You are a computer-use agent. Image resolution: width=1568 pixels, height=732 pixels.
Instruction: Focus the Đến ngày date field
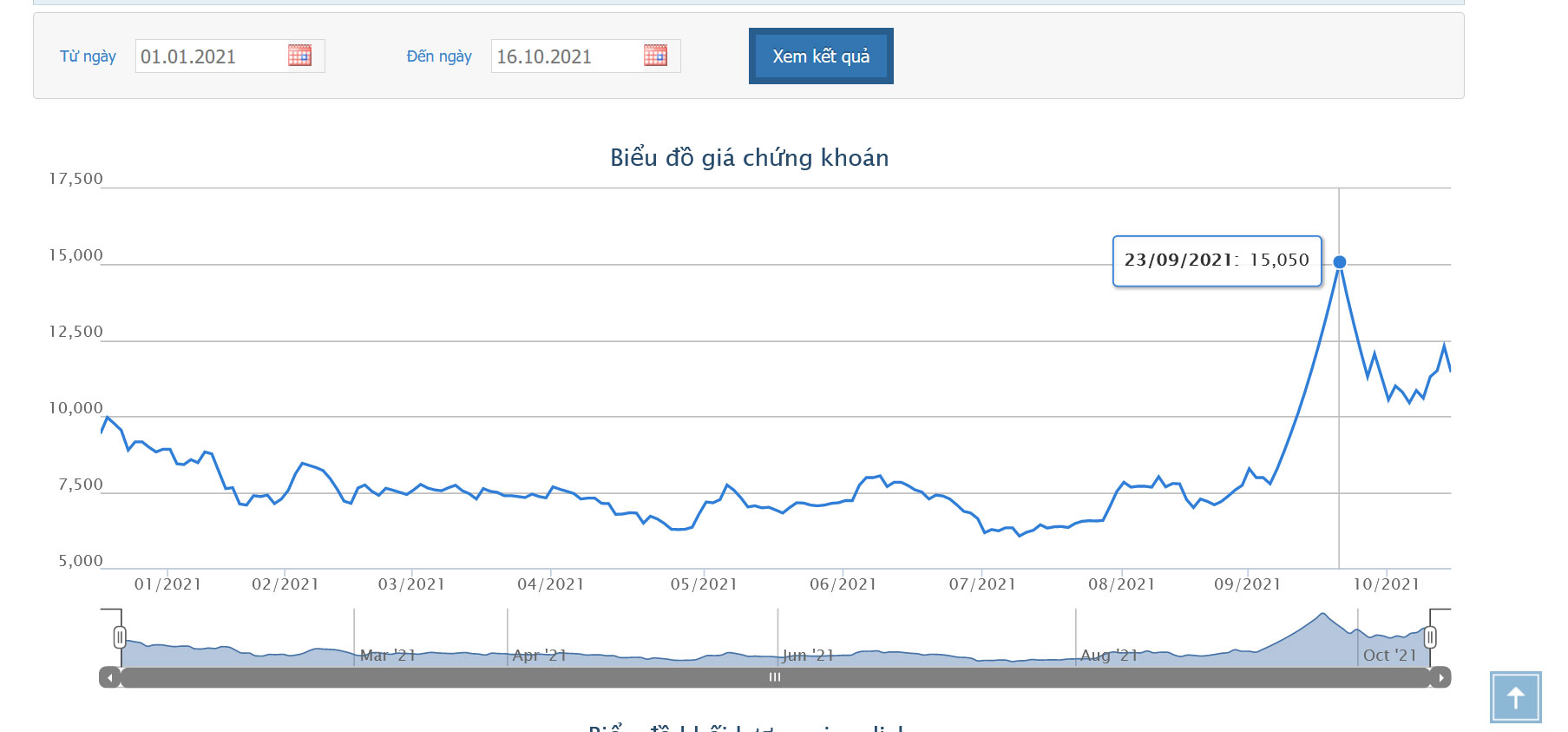tap(566, 56)
